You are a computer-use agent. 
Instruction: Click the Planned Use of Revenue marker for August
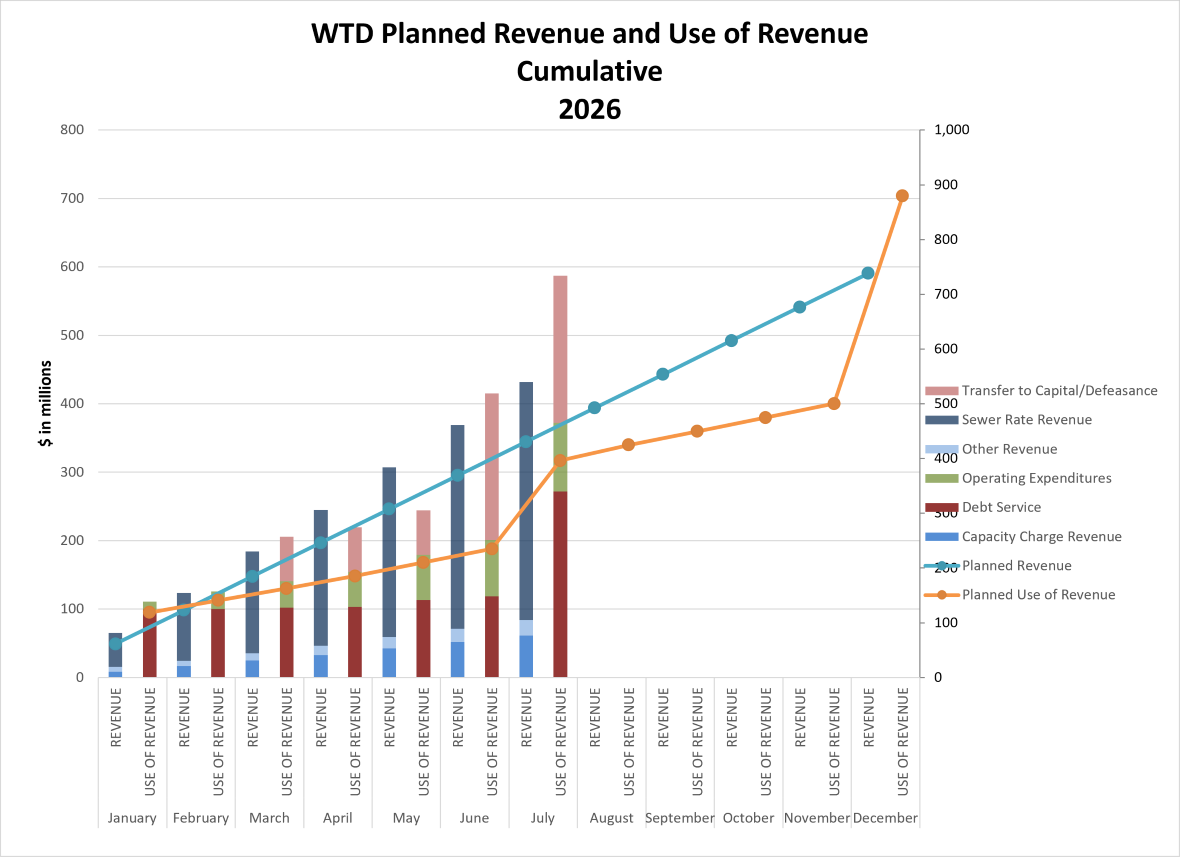point(628,445)
